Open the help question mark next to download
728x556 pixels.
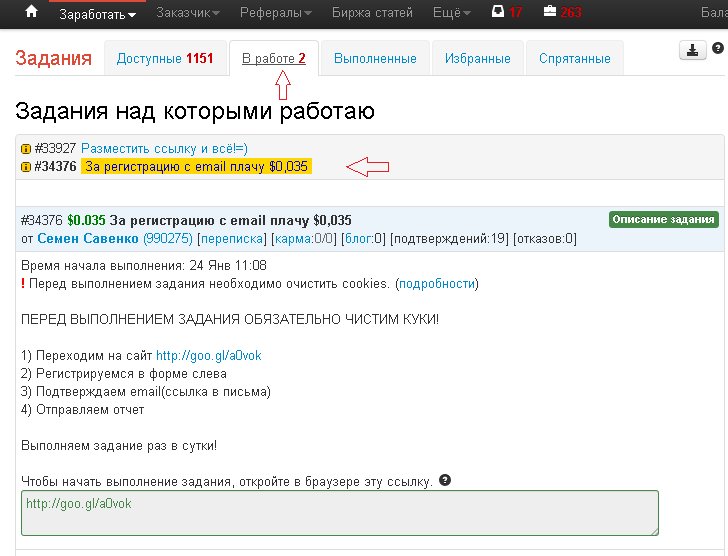pos(718,48)
